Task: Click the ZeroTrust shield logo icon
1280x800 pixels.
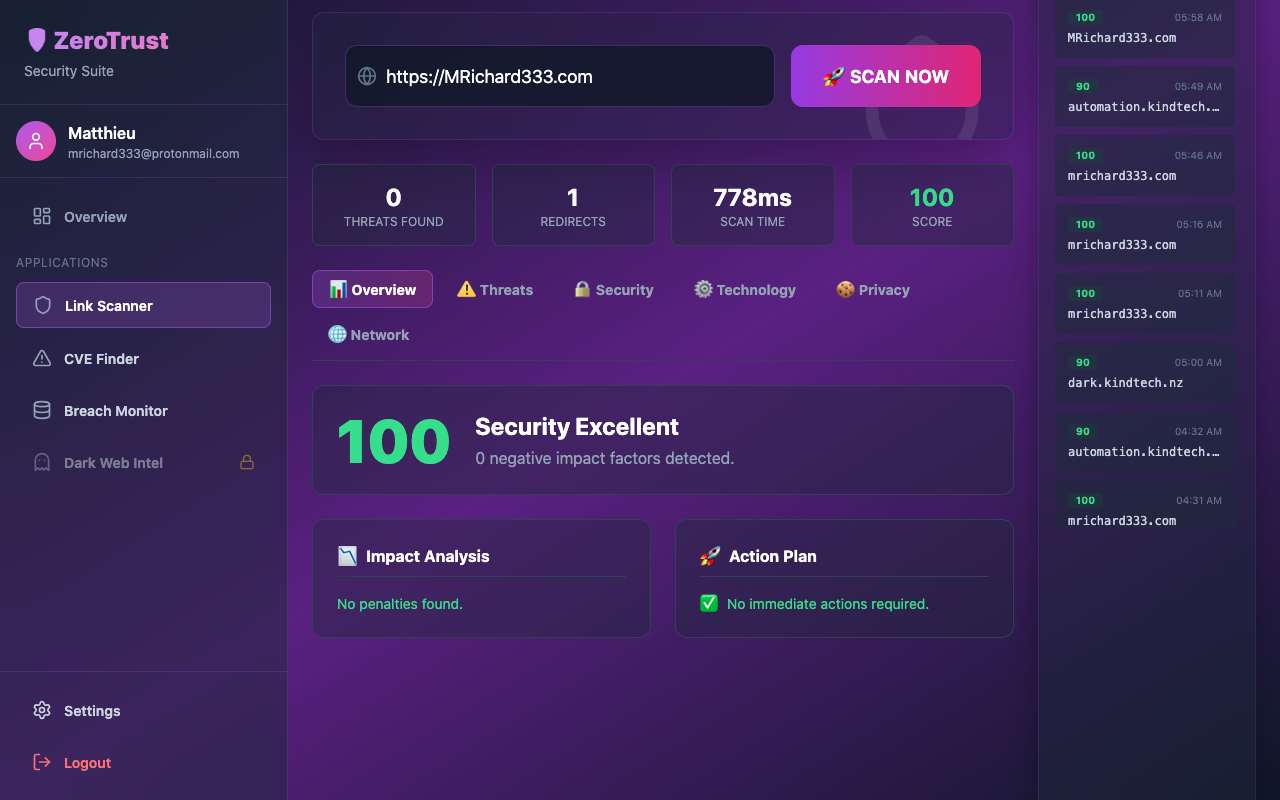Action: click(x=37, y=40)
